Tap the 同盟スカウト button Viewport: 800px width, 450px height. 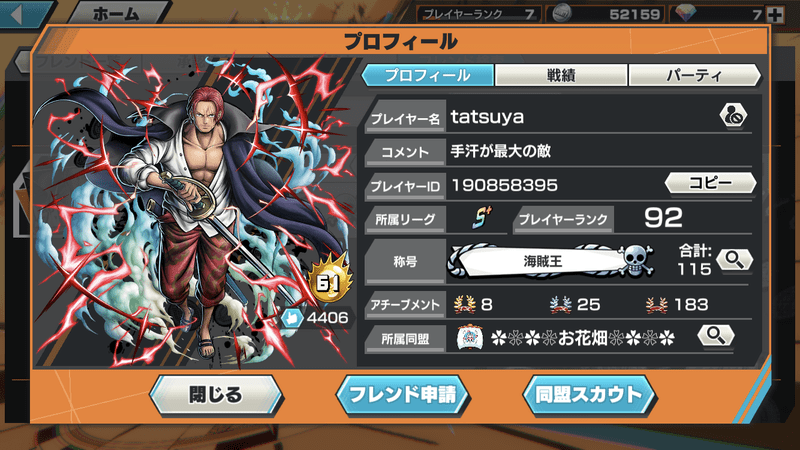click(589, 395)
